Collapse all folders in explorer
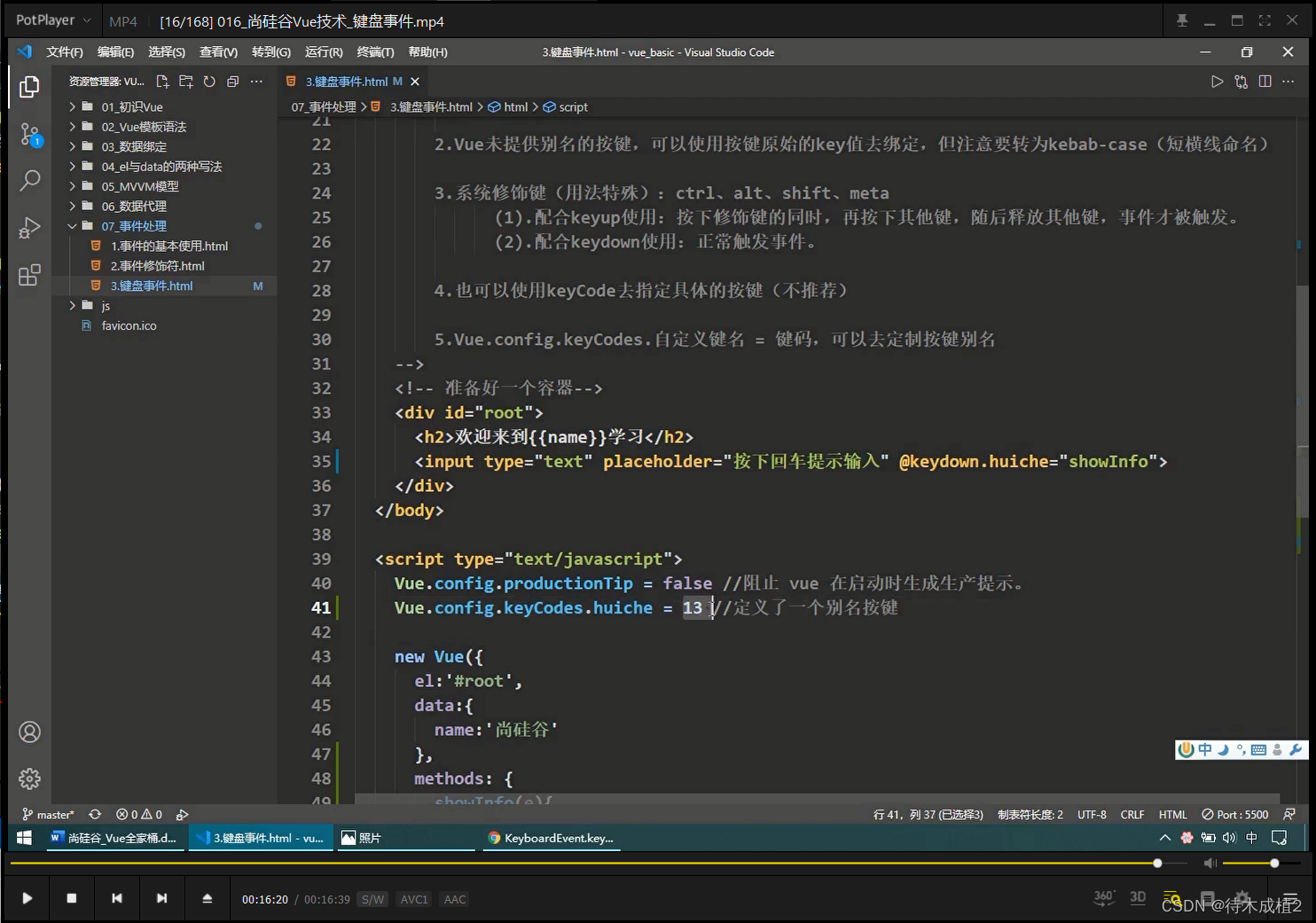This screenshot has width=1316, height=923. point(232,82)
